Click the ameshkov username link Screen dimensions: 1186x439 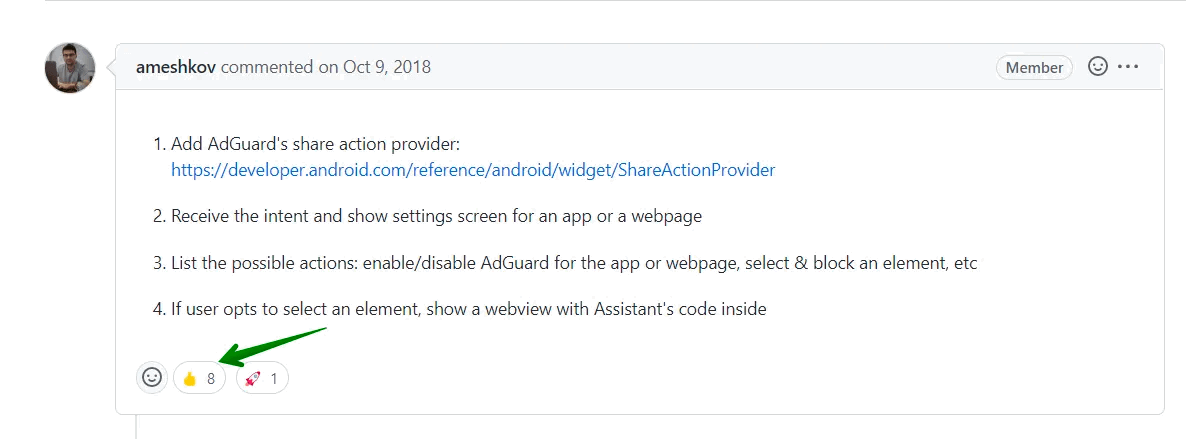coord(176,67)
